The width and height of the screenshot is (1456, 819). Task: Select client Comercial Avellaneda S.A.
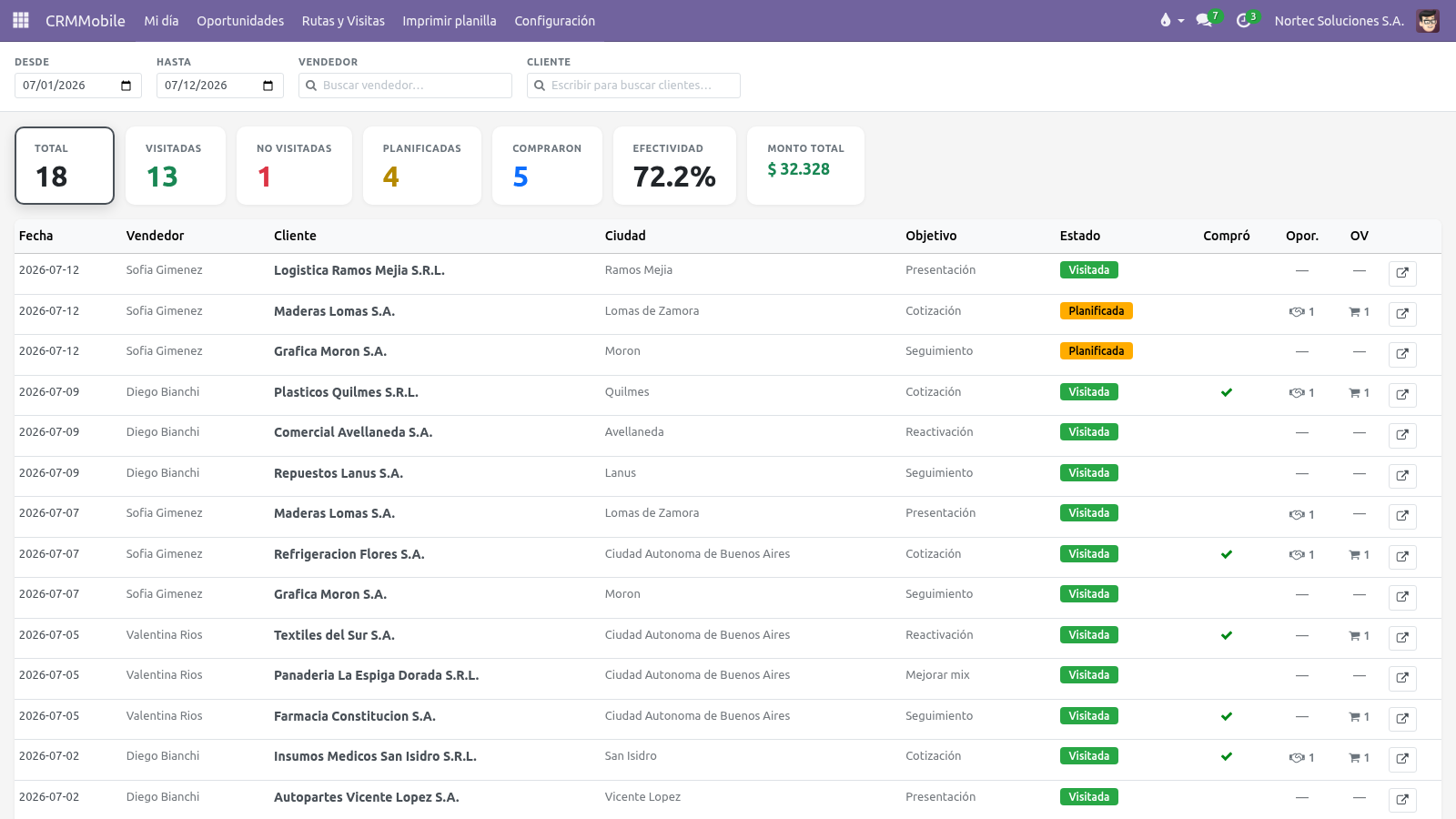point(353,432)
